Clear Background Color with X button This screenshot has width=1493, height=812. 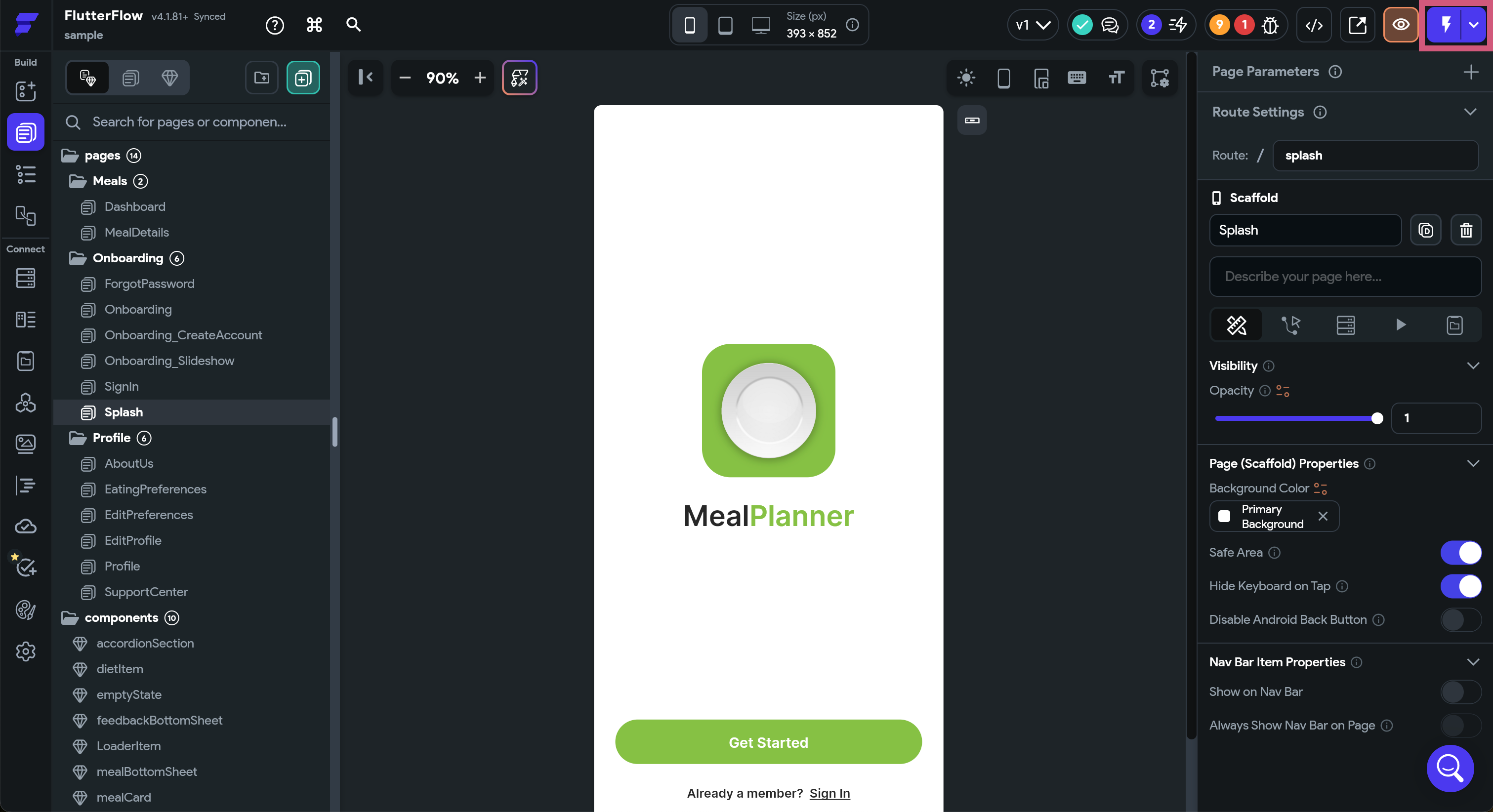[1323, 517]
